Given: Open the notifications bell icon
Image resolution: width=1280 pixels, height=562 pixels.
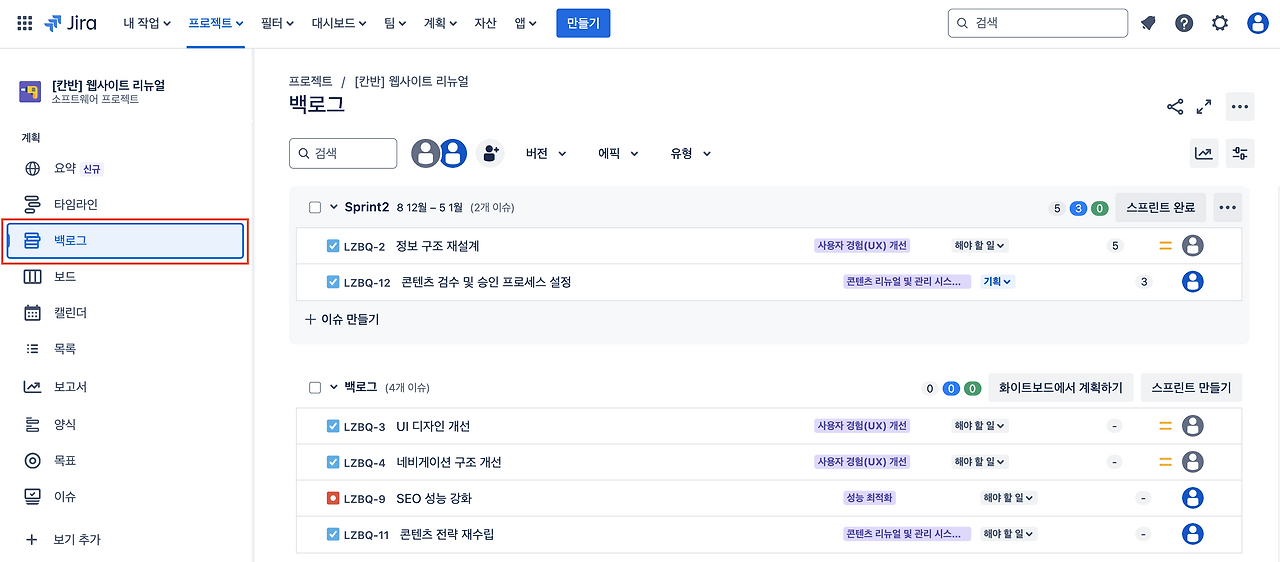Looking at the screenshot, I should 1148,23.
